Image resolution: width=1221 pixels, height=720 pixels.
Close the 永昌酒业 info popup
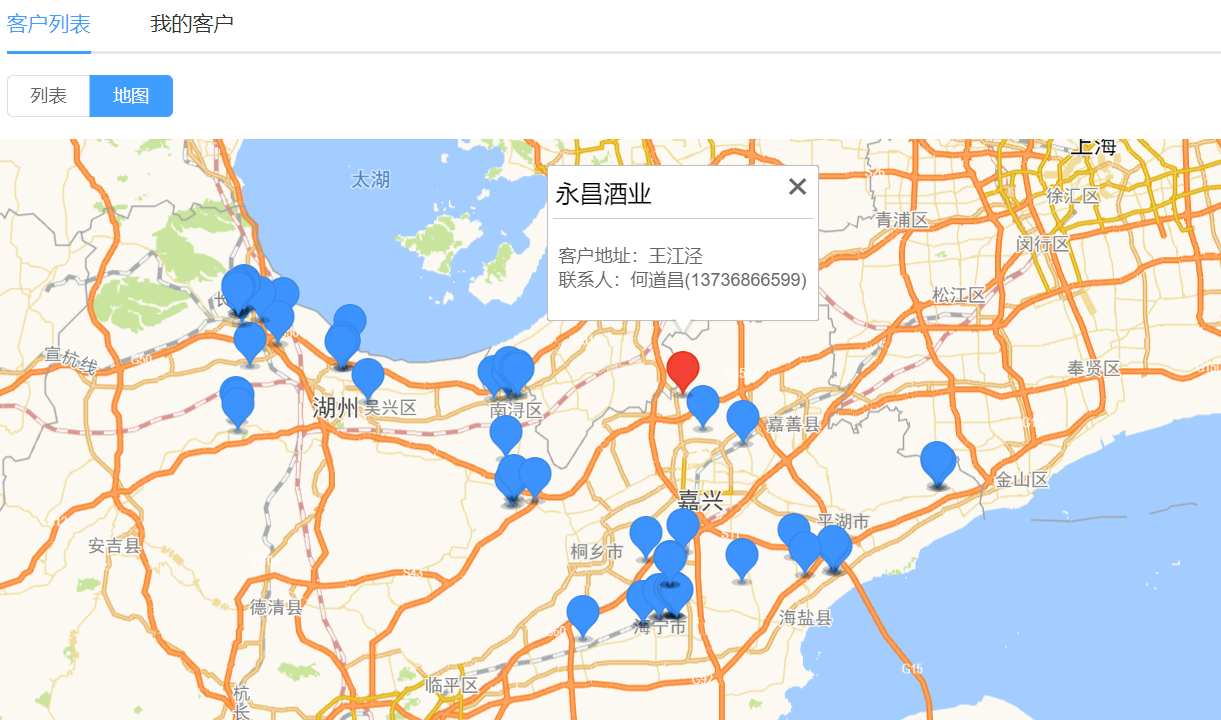coord(797,187)
